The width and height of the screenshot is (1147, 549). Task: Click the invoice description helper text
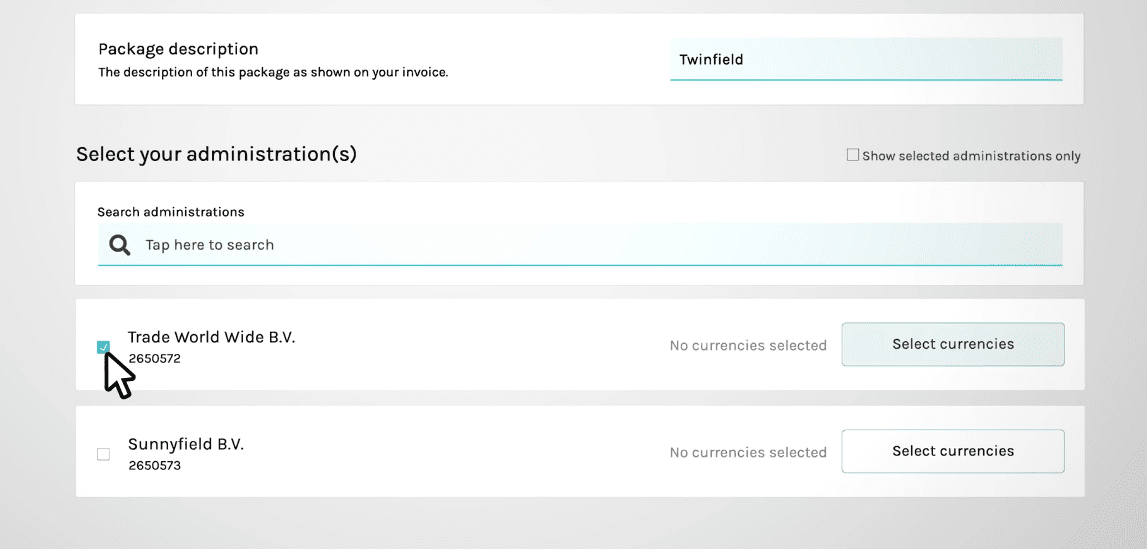coord(273,73)
